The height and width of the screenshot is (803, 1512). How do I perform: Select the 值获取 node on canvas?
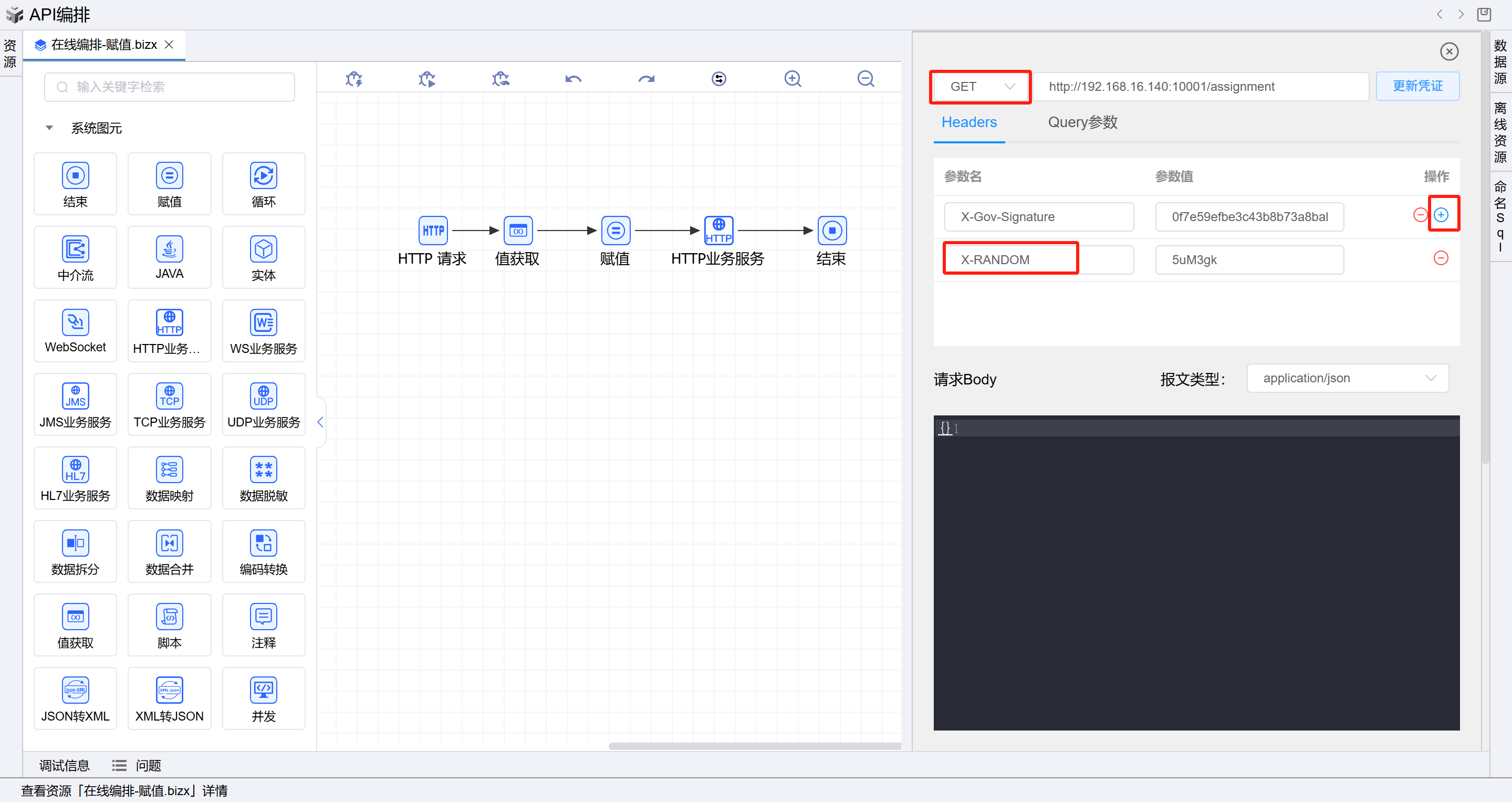tap(518, 231)
